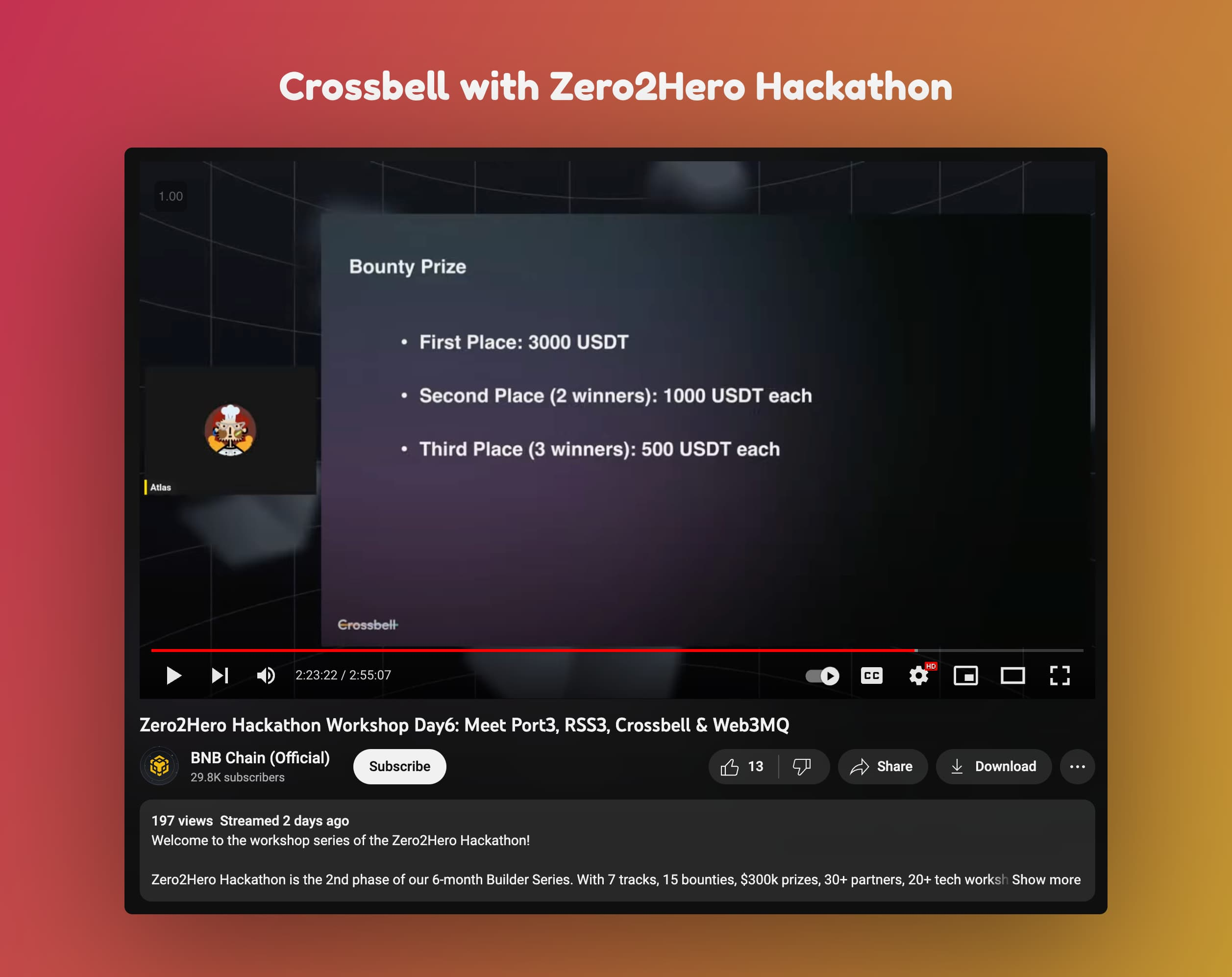The image size is (1232, 977).
Task: Enter fullscreen mode for video
Action: pyautogui.click(x=1059, y=676)
